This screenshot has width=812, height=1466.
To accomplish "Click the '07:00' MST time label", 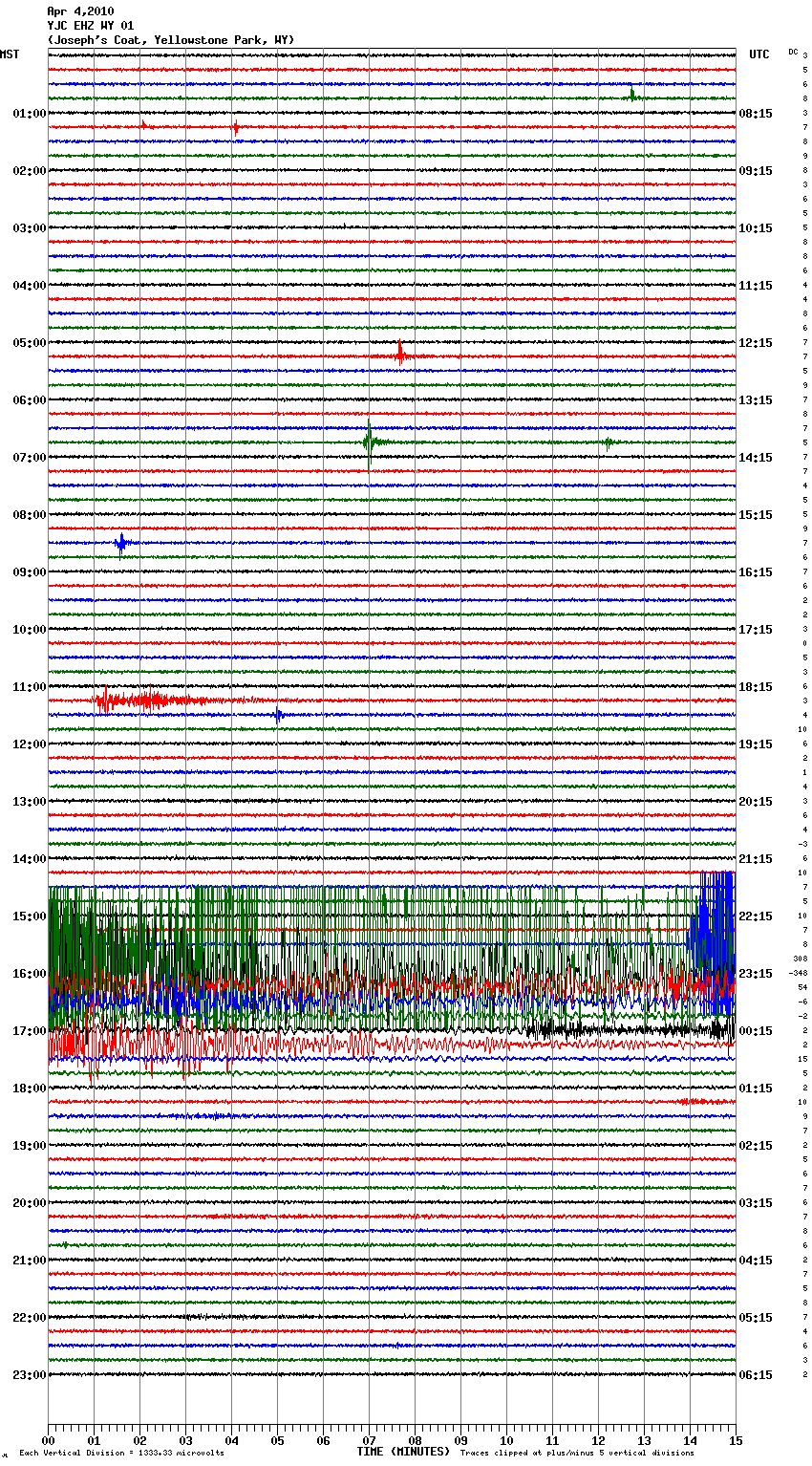I will (30, 458).
